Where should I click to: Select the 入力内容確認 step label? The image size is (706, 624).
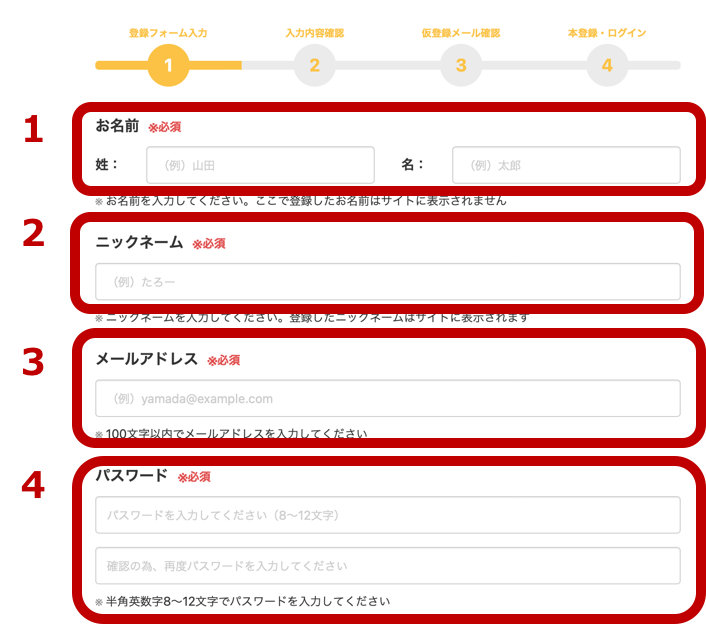[314, 33]
